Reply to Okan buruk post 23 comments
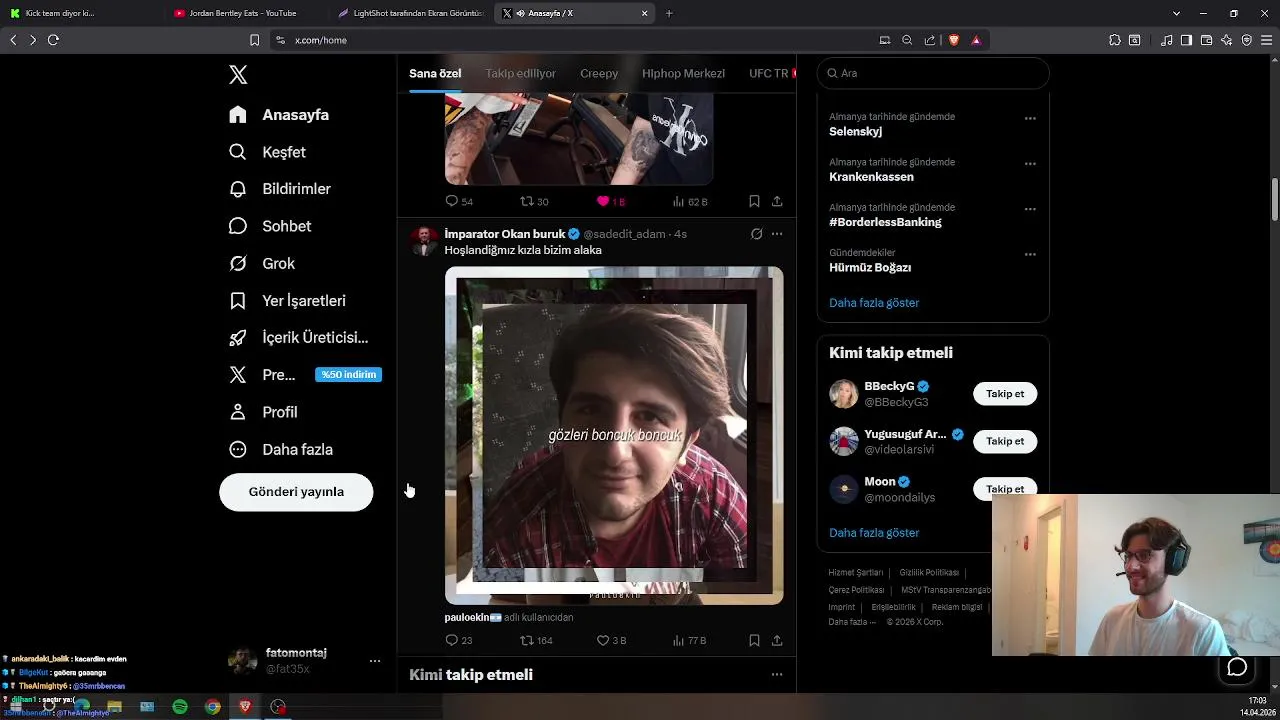 [459, 640]
